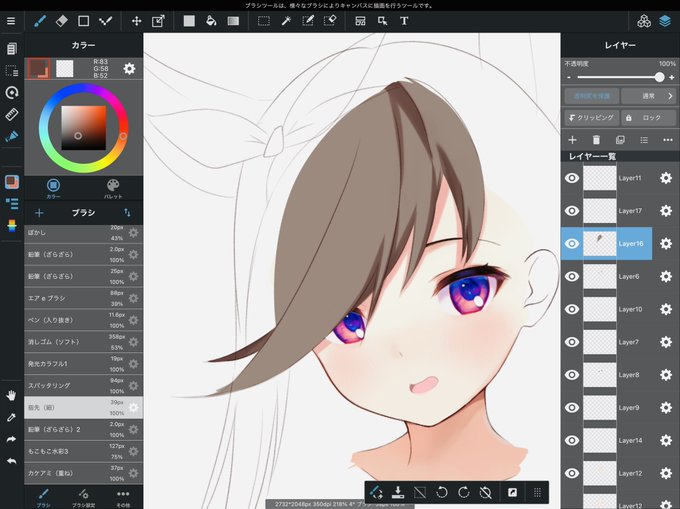Image resolution: width=680 pixels, height=509 pixels.
Task: Hide Layer6 using its eye icon
Action: coord(572,277)
